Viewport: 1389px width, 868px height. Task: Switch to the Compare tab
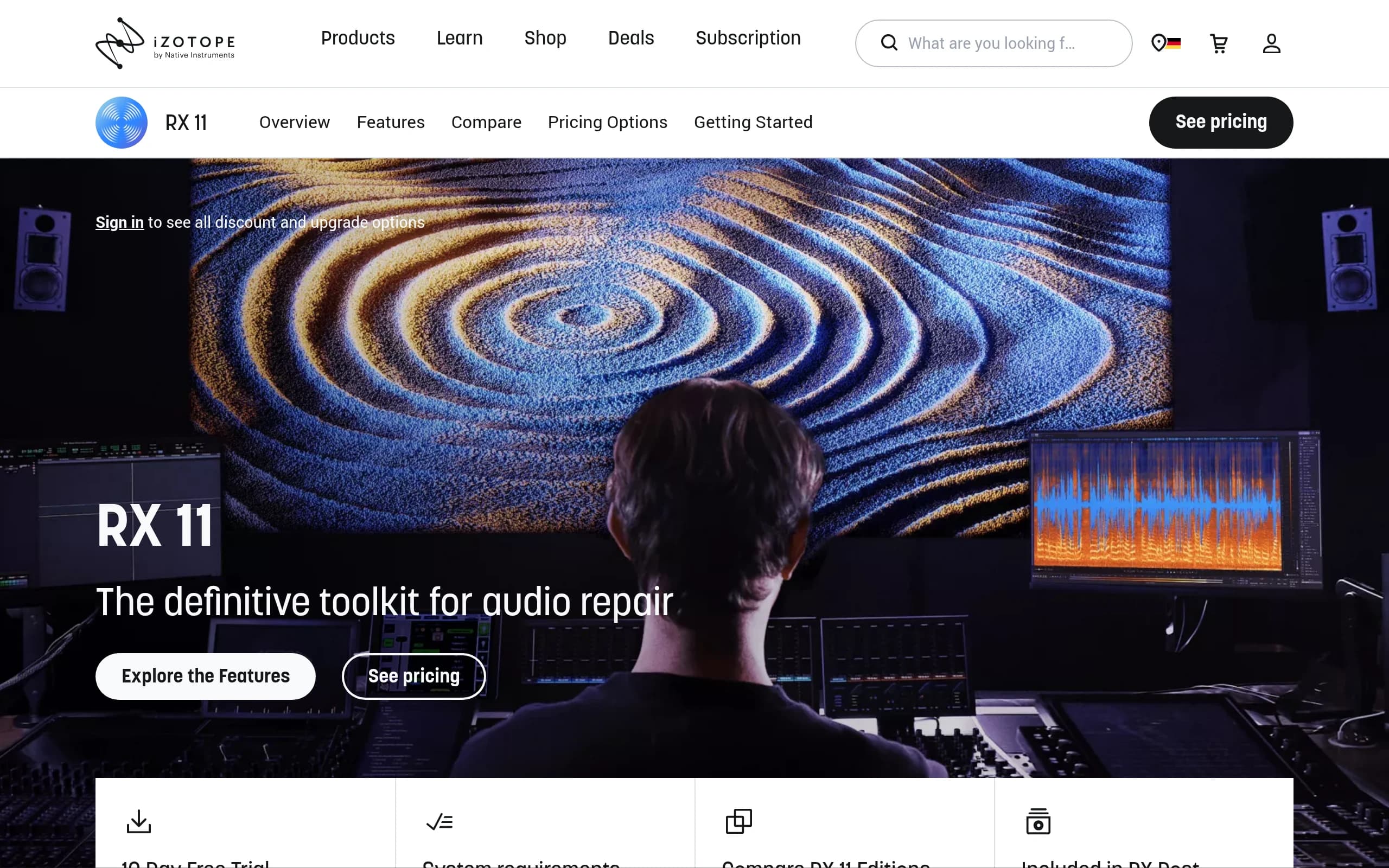pyautogui.click(x=486, y=122)
